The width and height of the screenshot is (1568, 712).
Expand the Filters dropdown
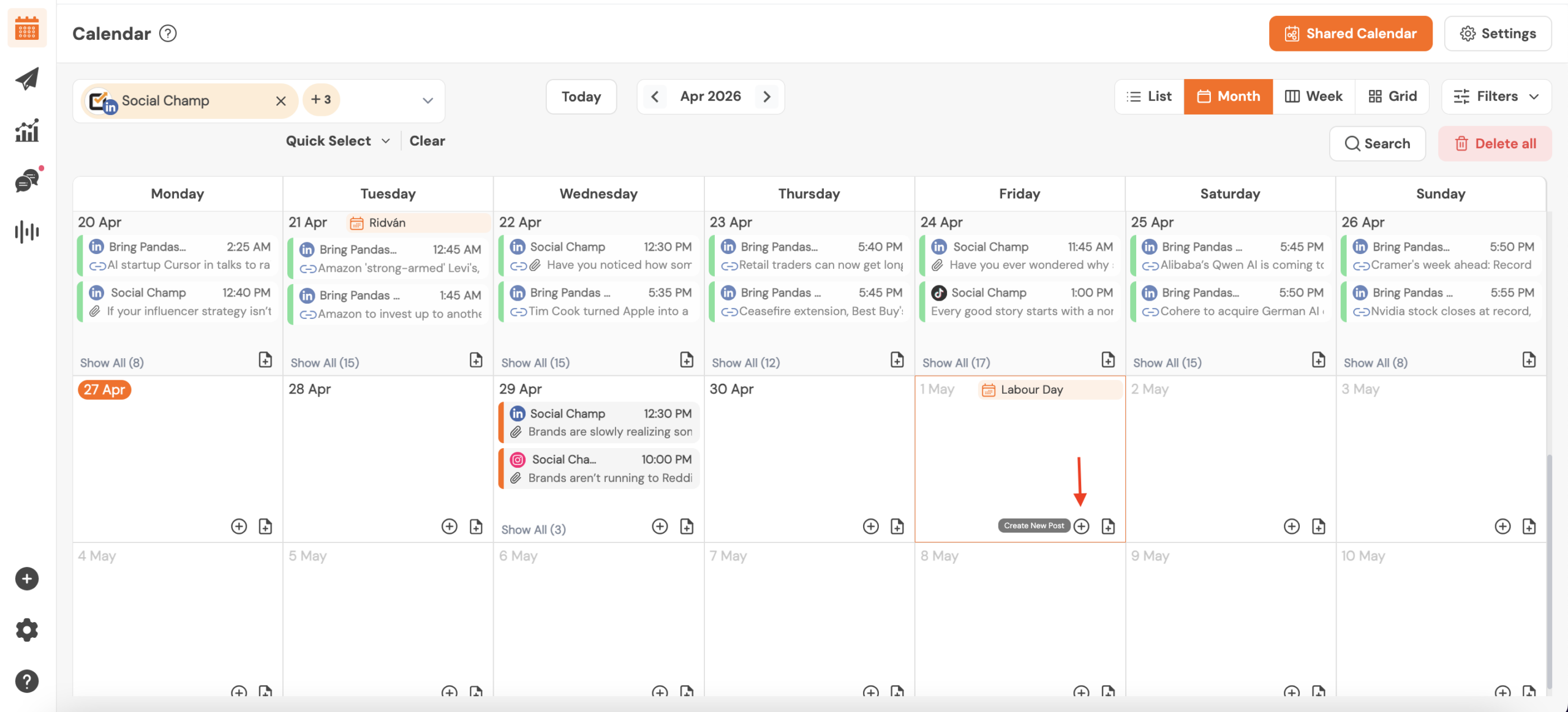(1496, 97)
